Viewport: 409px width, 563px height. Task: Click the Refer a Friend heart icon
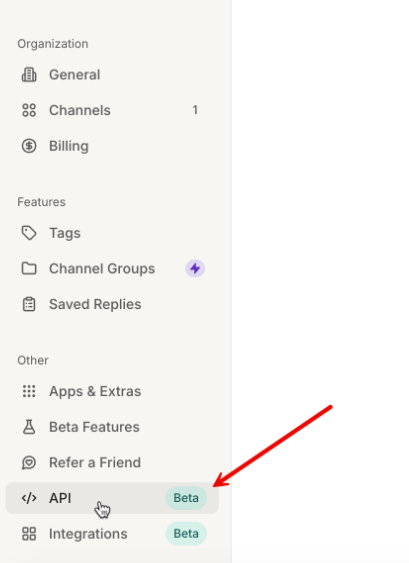point(29,462)
